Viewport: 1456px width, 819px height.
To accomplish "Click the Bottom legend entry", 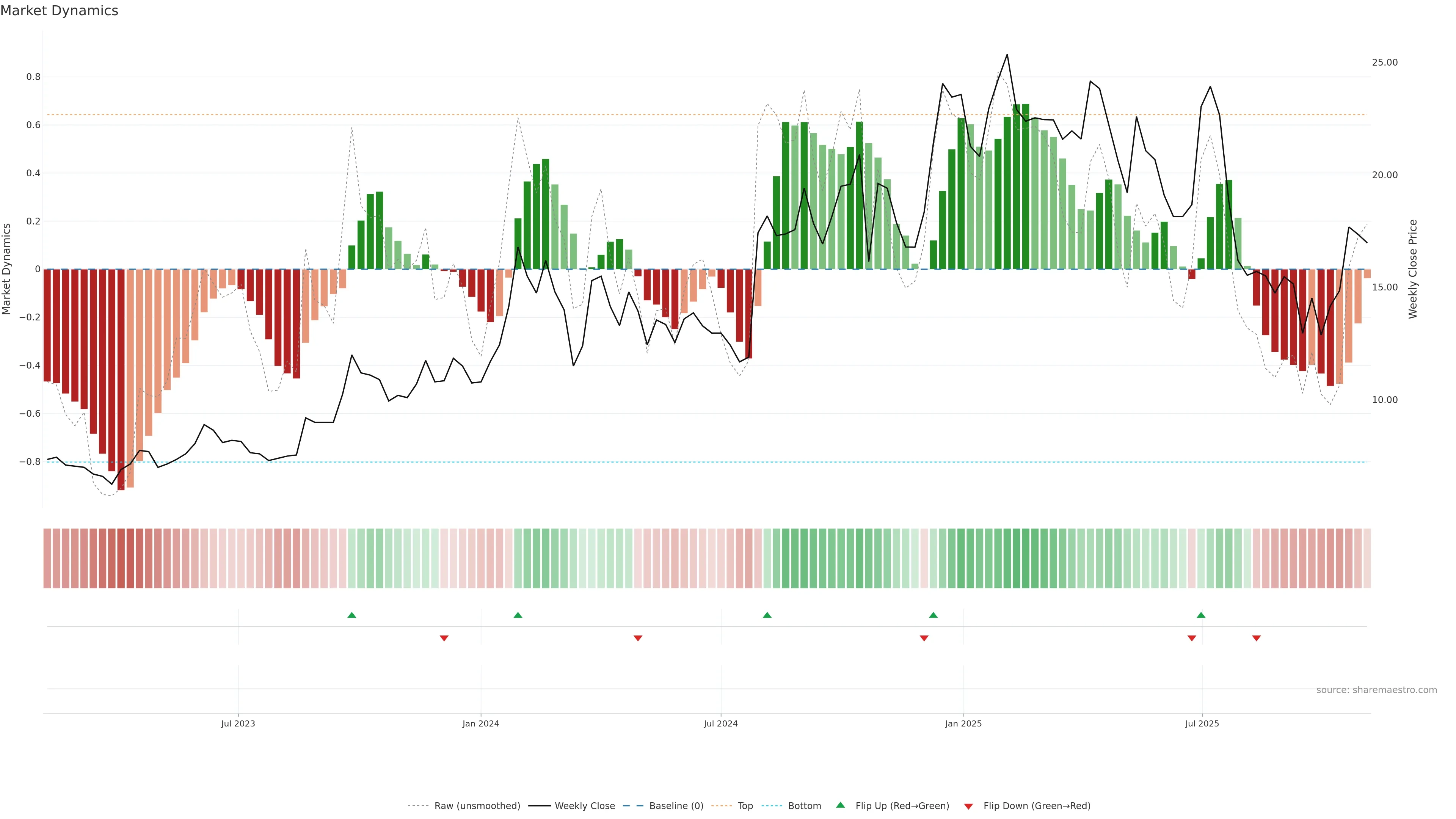I will (x=804, y=806).
